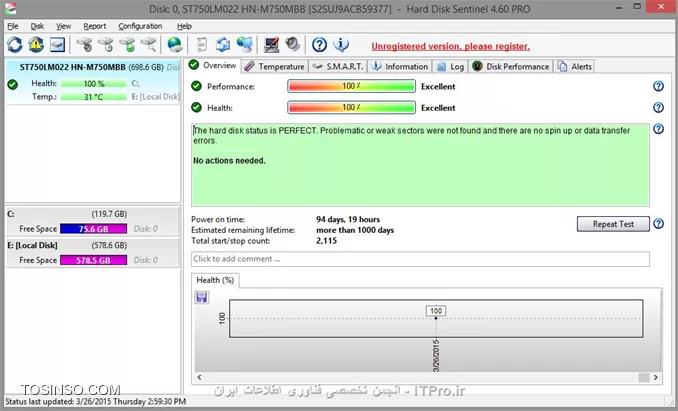Click the '2,115' start/stop count value

(326, 241)
